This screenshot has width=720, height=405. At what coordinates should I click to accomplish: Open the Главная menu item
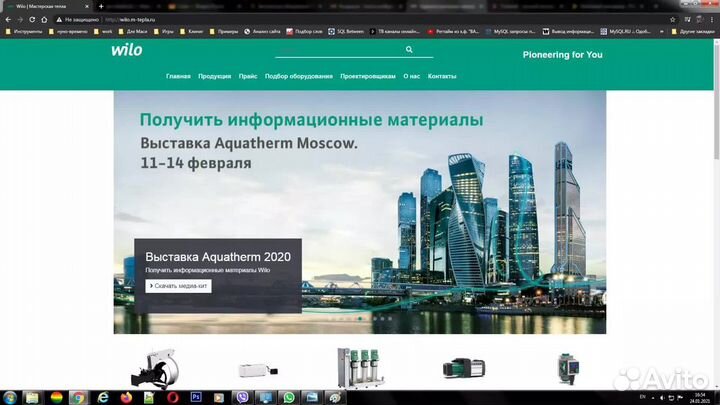[178, 76]
